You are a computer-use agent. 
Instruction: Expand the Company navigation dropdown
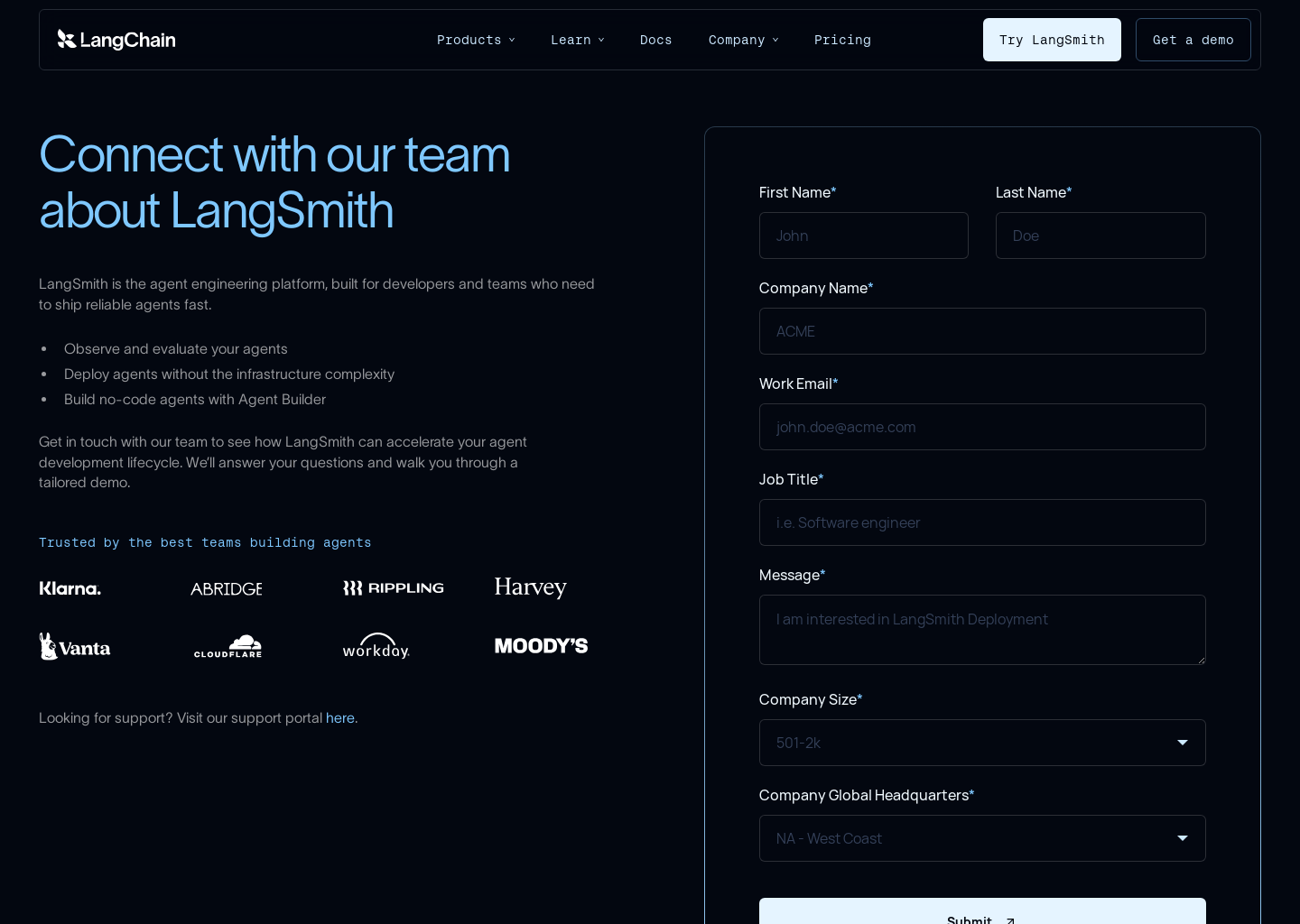pos(743,40)
